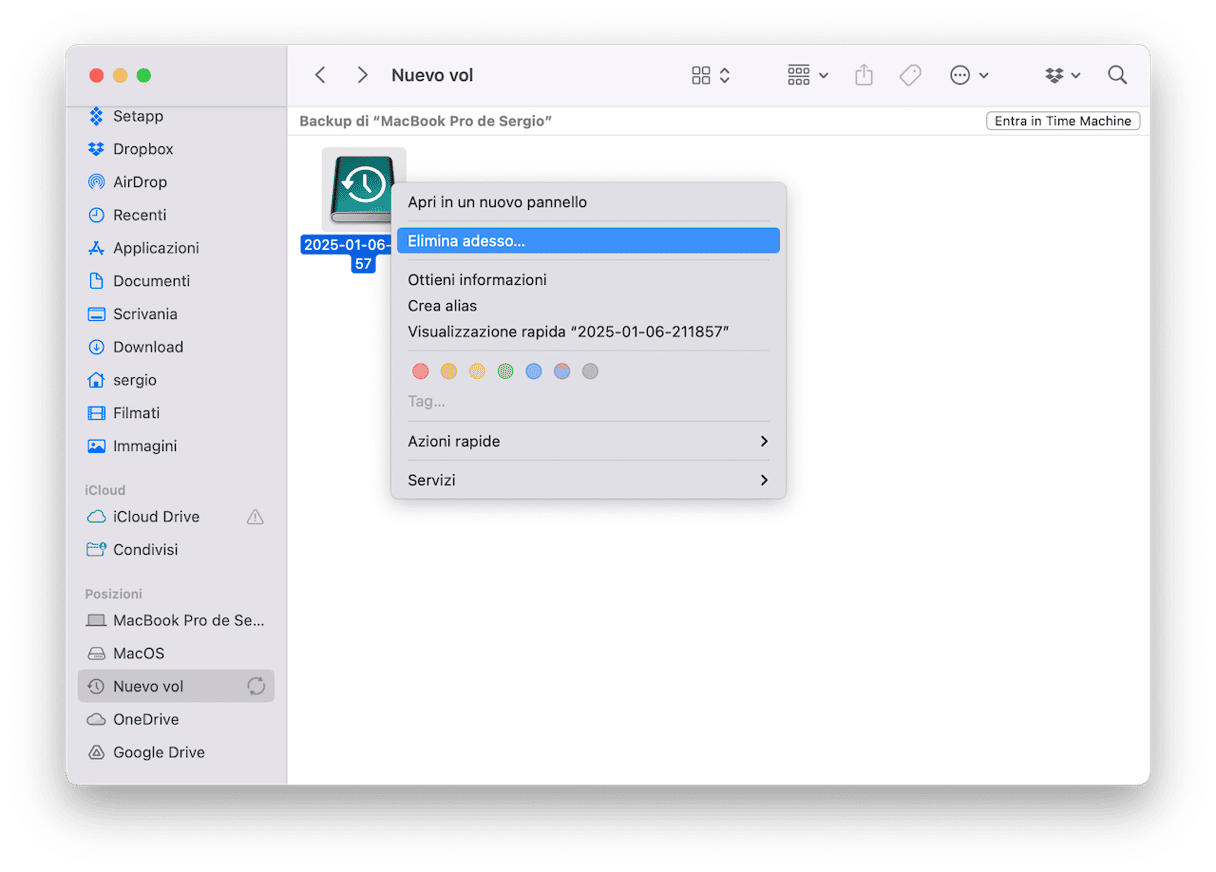Apply the red tag color
This screenshot has height=872, width=1216.
[x=420, y=371]
